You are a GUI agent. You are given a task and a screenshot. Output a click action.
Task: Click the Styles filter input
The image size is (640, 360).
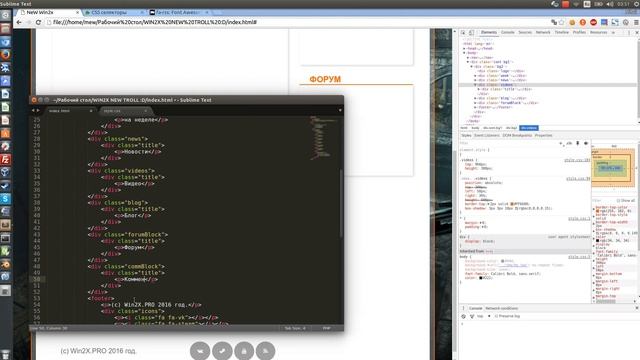click(x=508, y=143)
